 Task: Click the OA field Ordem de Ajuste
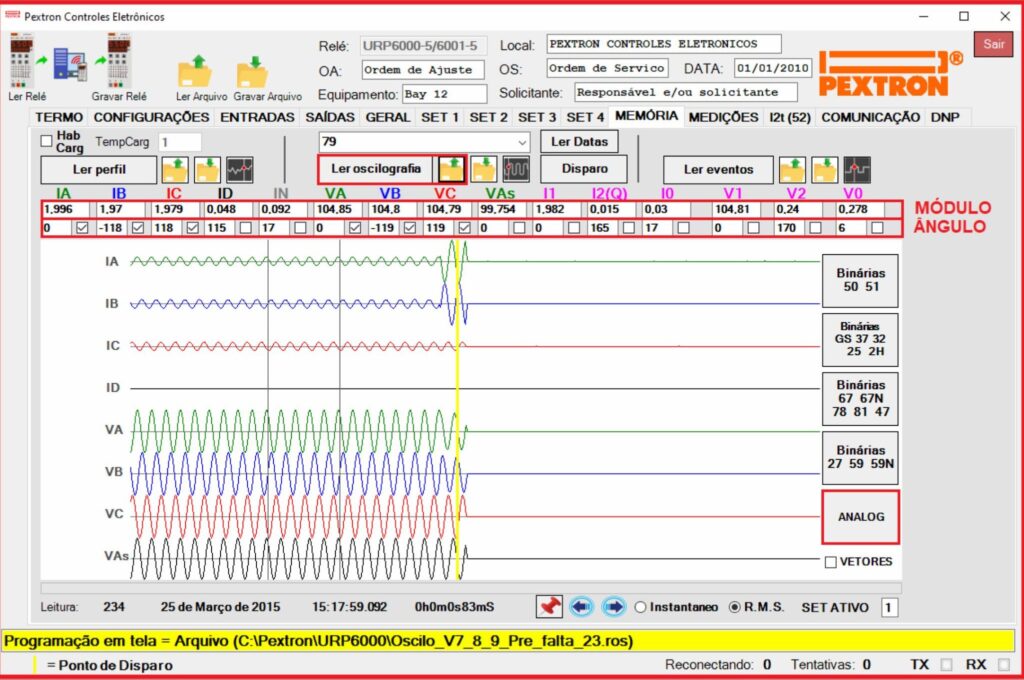423,69
